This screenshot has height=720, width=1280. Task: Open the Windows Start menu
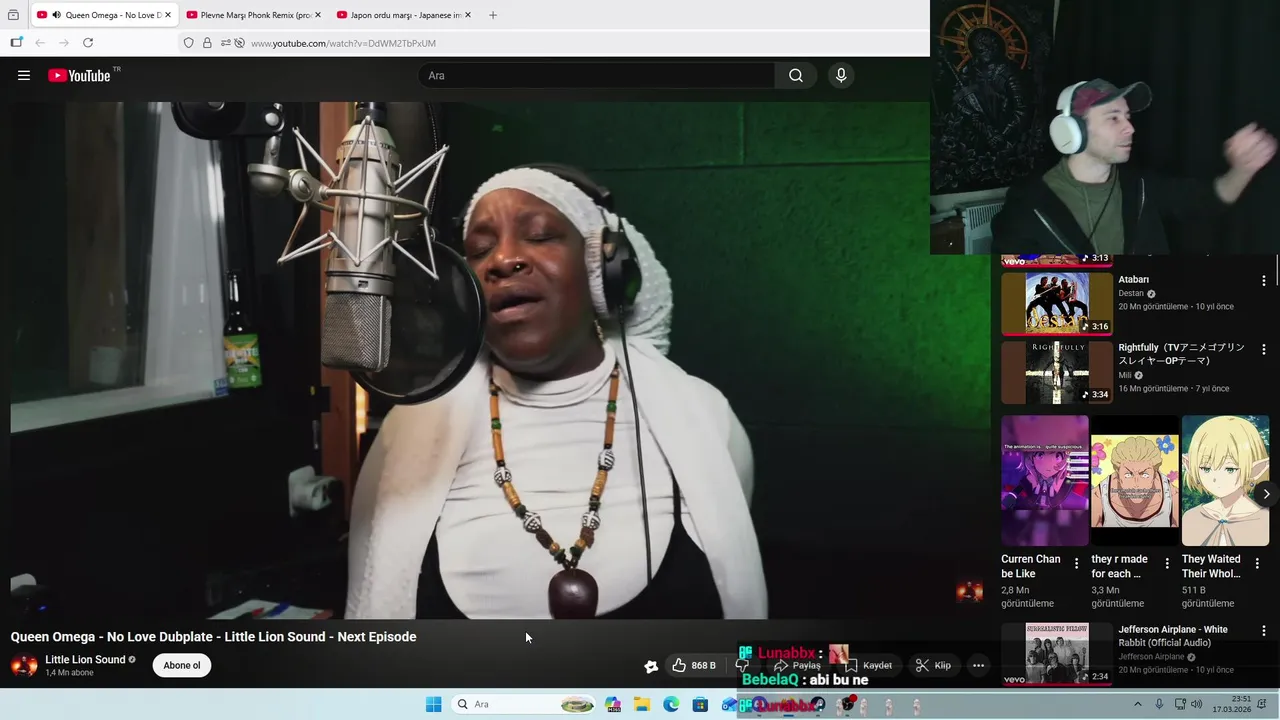433,704
